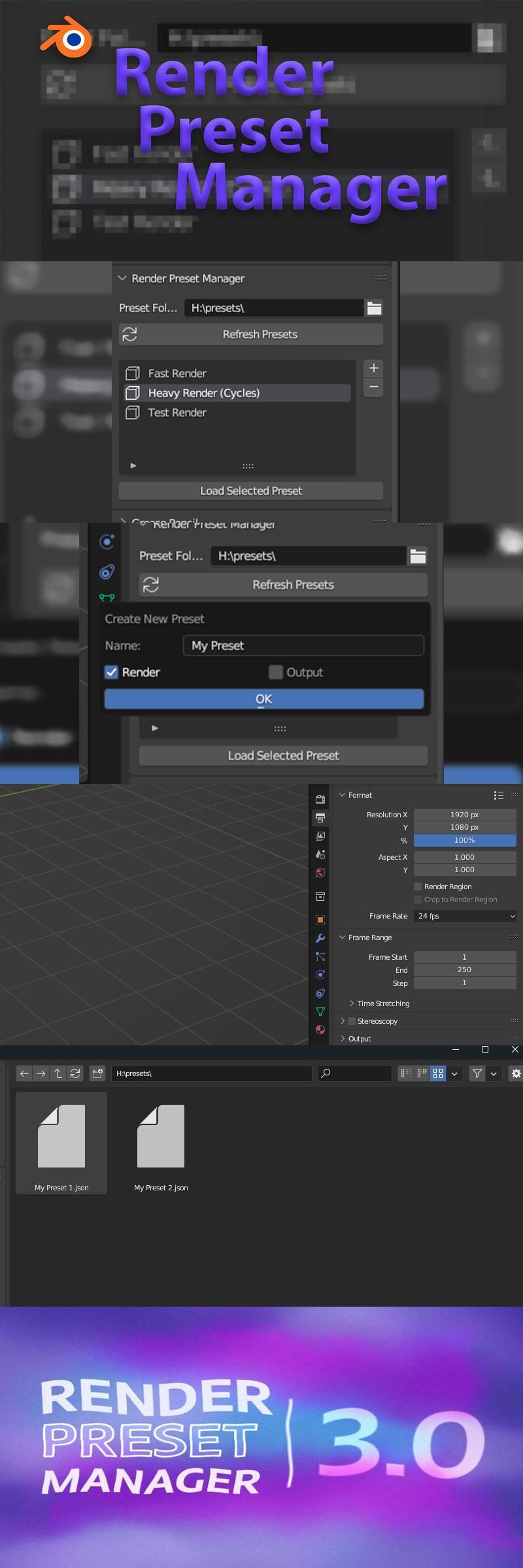Adjust the resolution percentage 100% slider
This screenshot has width=523, height=1568.
465,840
